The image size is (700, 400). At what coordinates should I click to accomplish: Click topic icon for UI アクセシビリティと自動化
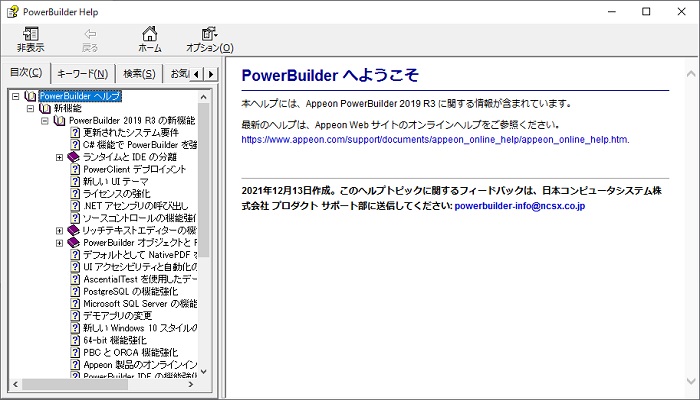click(75, 267)
